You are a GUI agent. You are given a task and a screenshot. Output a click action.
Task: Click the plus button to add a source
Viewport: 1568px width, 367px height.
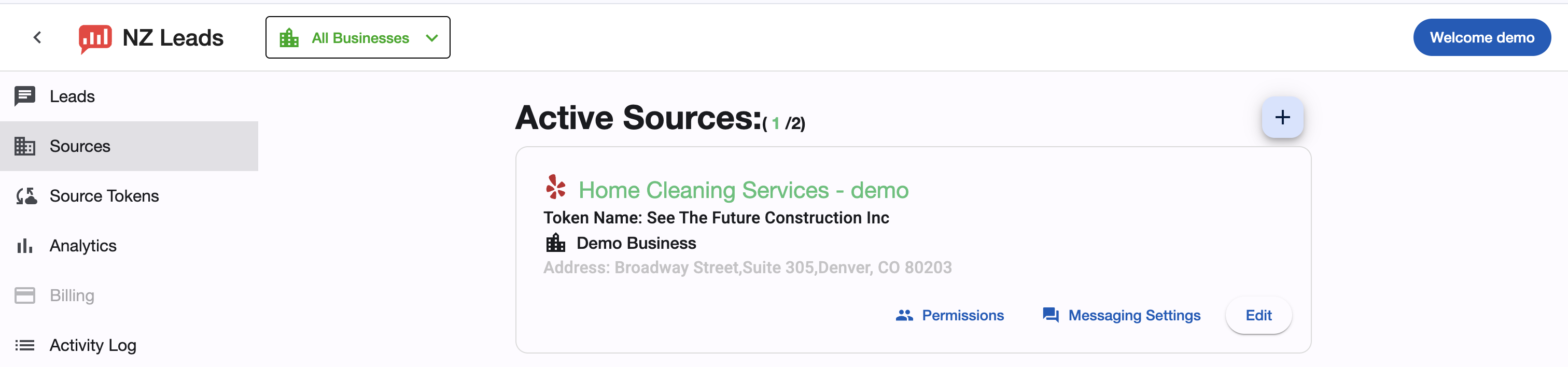click(1282, 118)
